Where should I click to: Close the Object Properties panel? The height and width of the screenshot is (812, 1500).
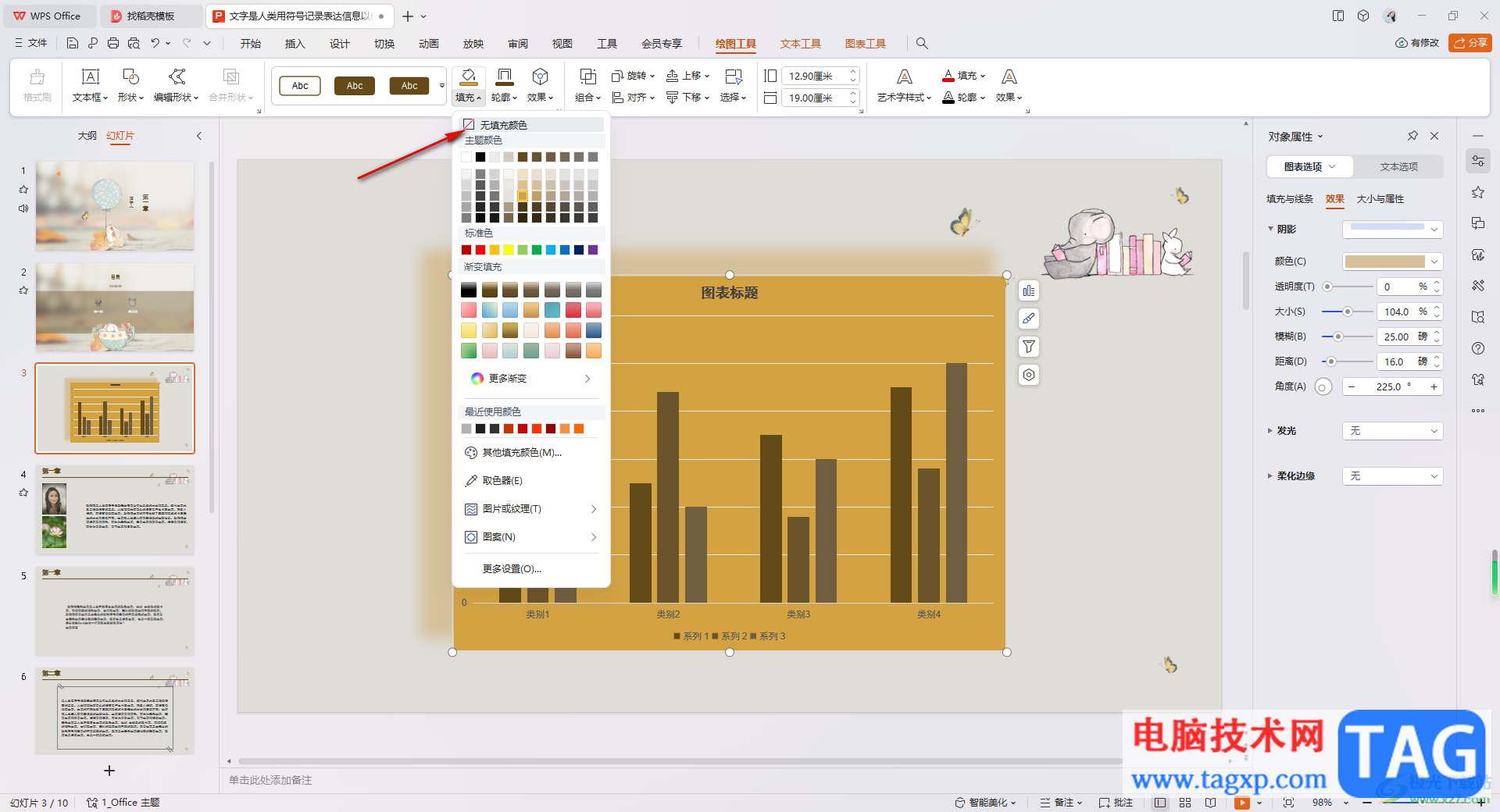coord(1434,136)
